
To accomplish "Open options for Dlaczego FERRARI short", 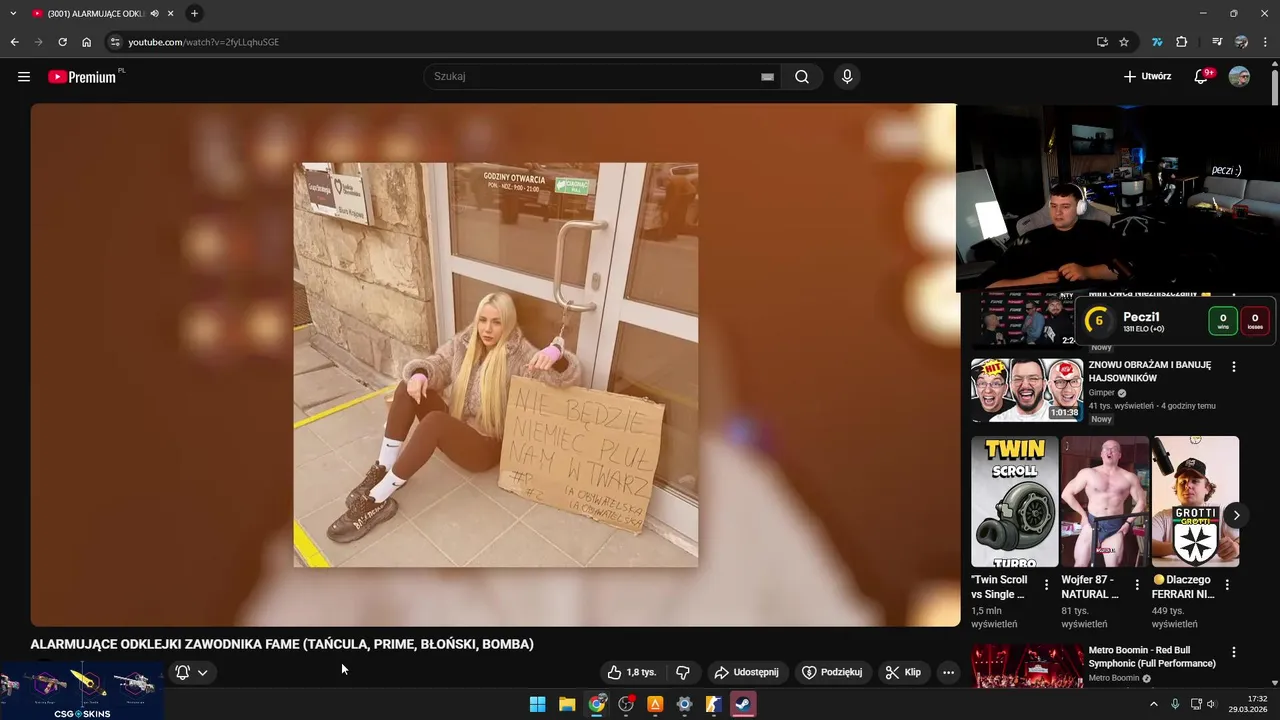I will pyautogui.click(x=1227, y=585).
